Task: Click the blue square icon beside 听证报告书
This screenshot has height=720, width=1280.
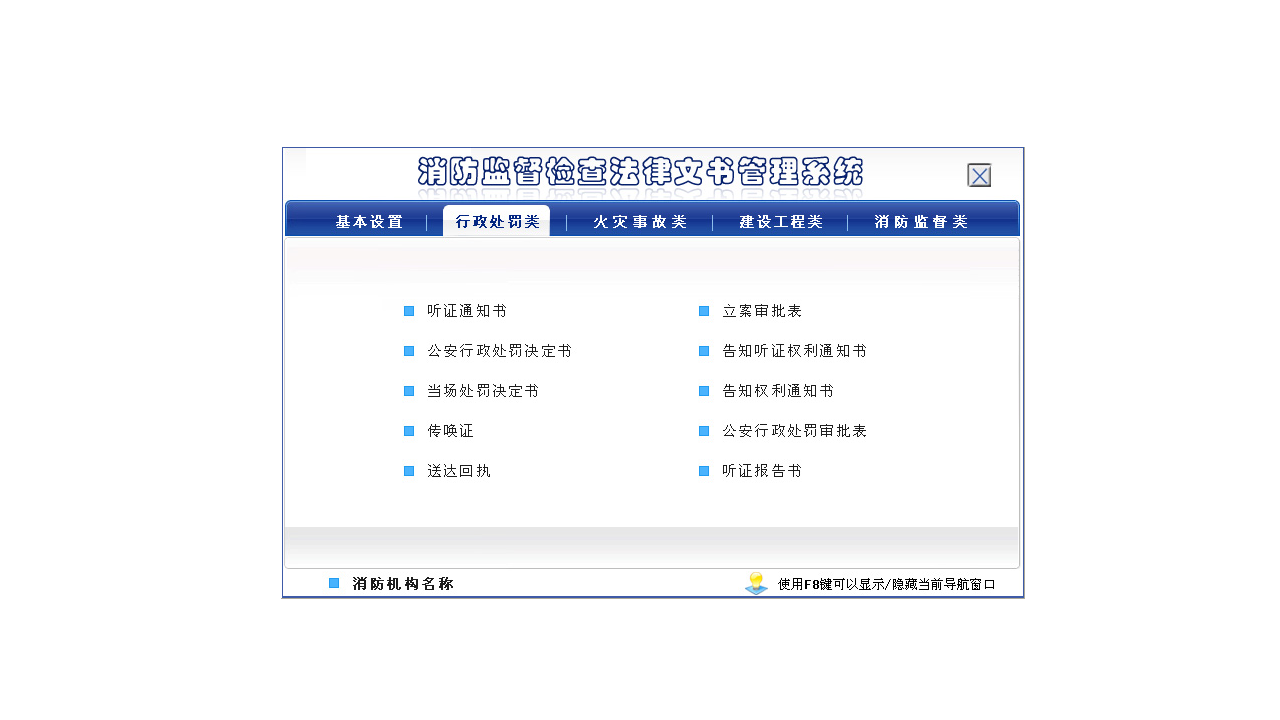Action: point(704,471)
